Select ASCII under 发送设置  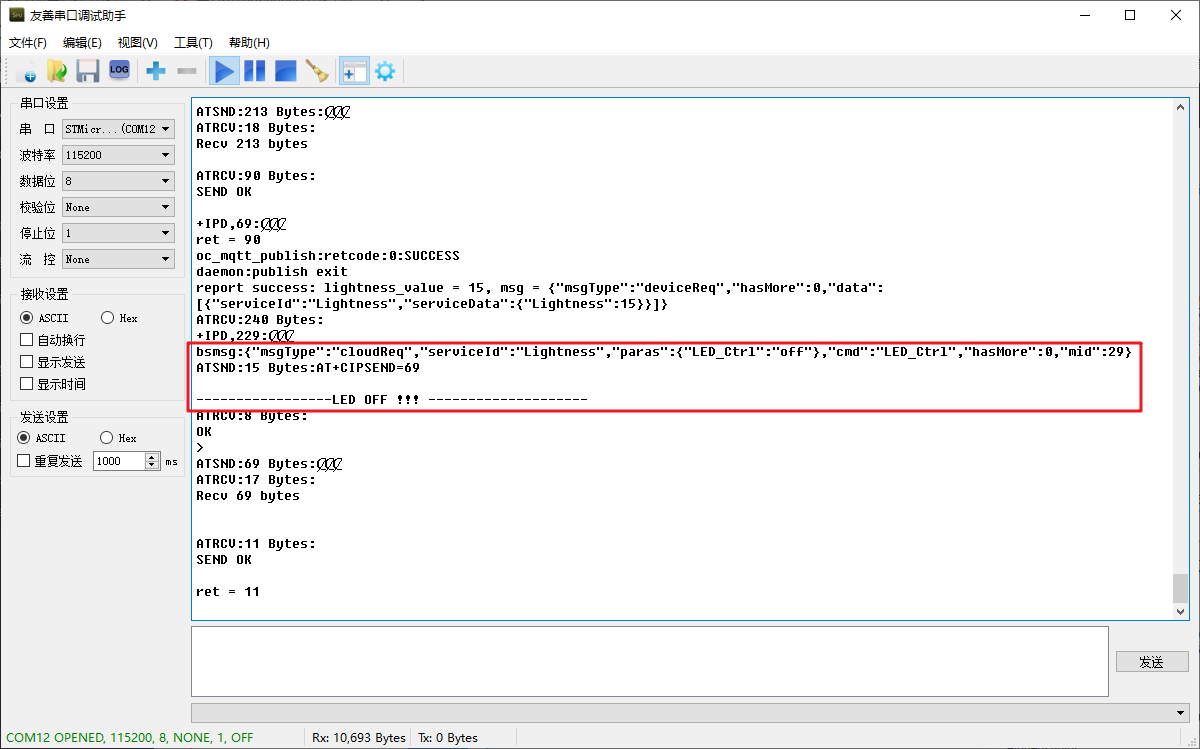coord(42,438)
